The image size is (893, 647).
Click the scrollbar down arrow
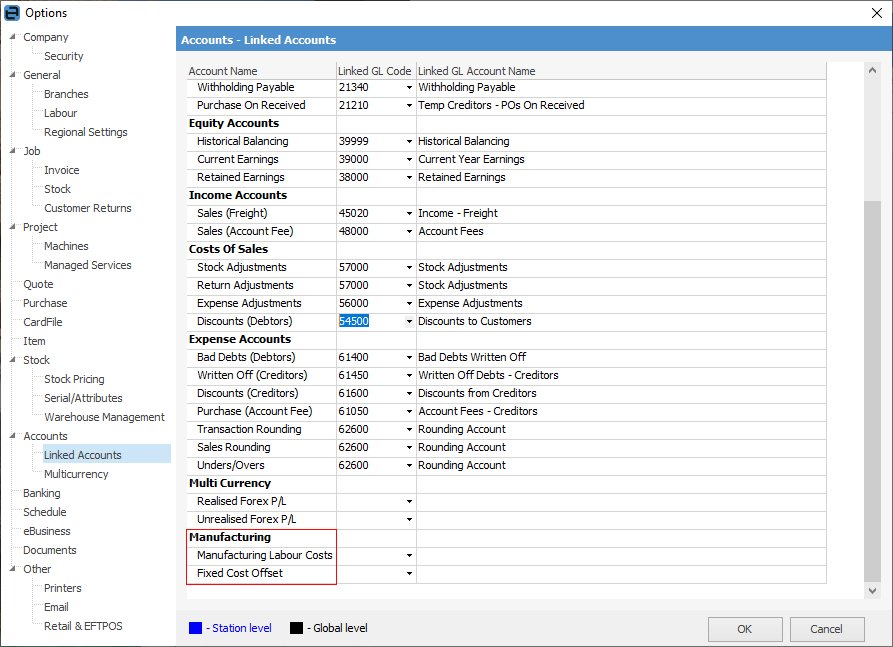871,591
